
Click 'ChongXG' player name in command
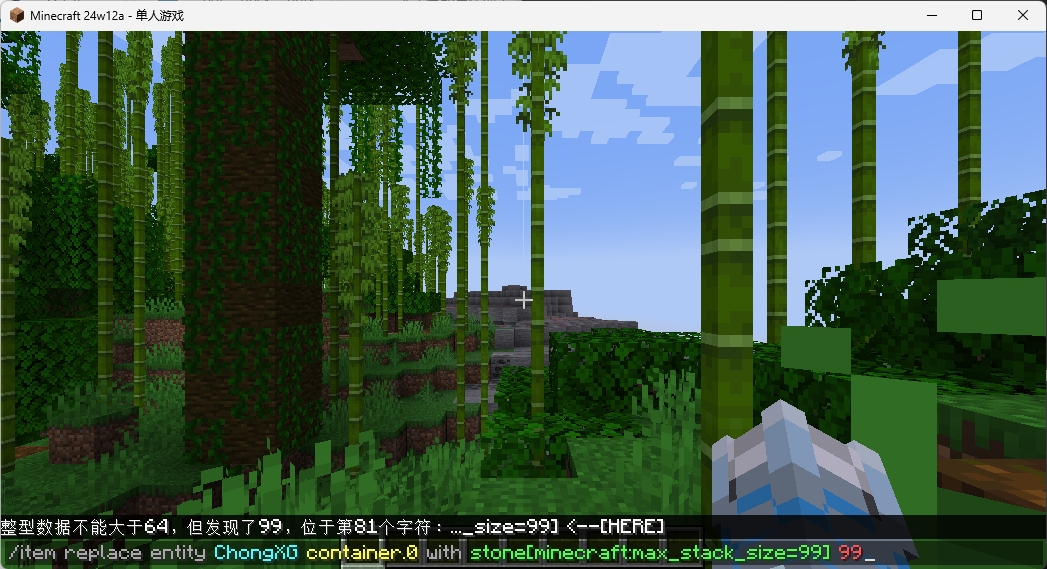click(256, 553)
